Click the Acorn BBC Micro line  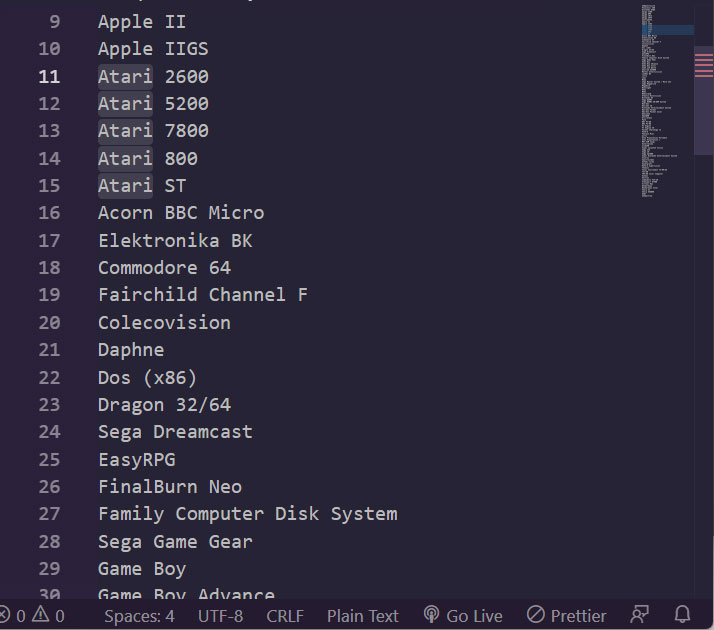[x=181, y=213]
